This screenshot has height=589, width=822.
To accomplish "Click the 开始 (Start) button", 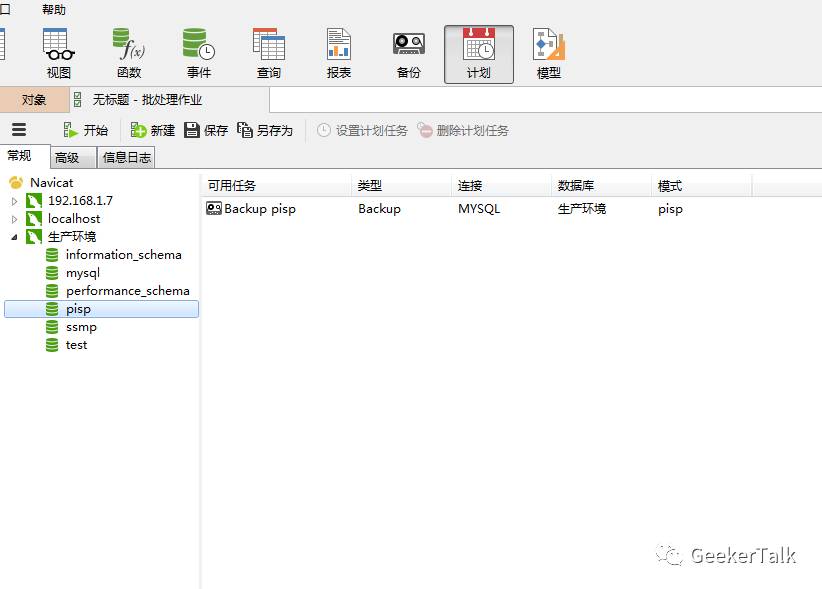I will pos(85,130).
